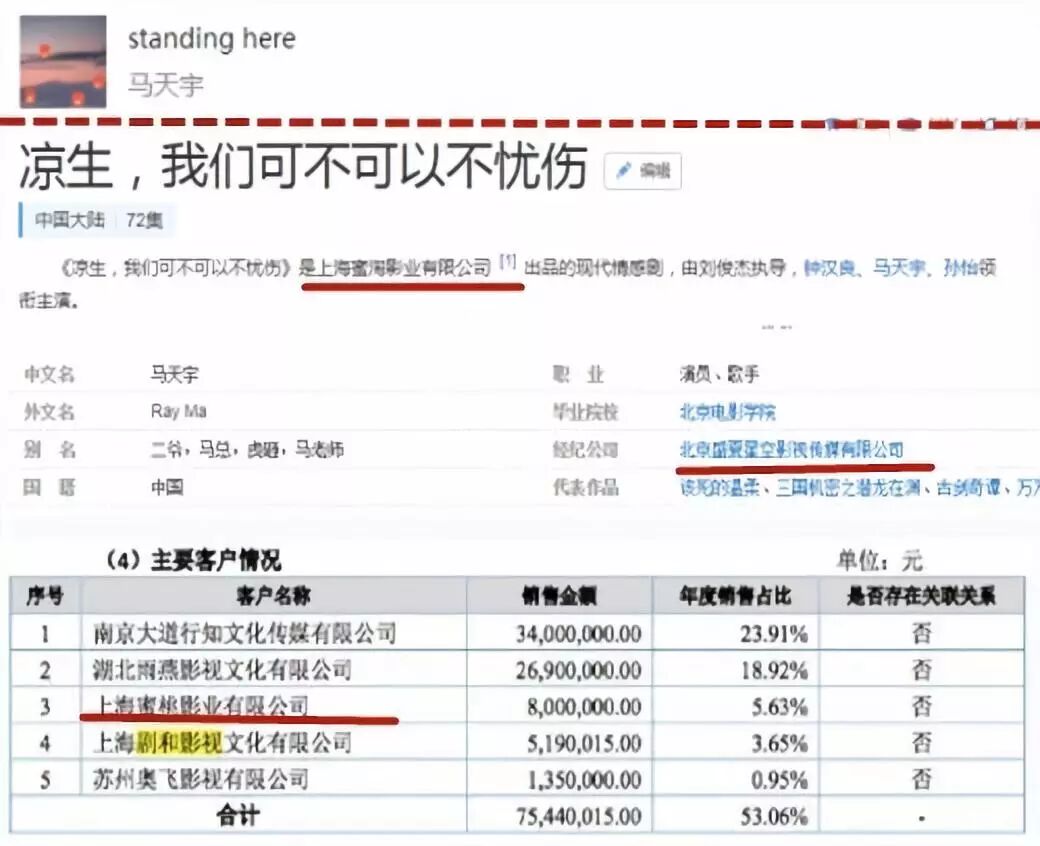1040x846 pixels.
Task: Open the 三国机密之潜龙在渊 link
Action: [848, 488]
